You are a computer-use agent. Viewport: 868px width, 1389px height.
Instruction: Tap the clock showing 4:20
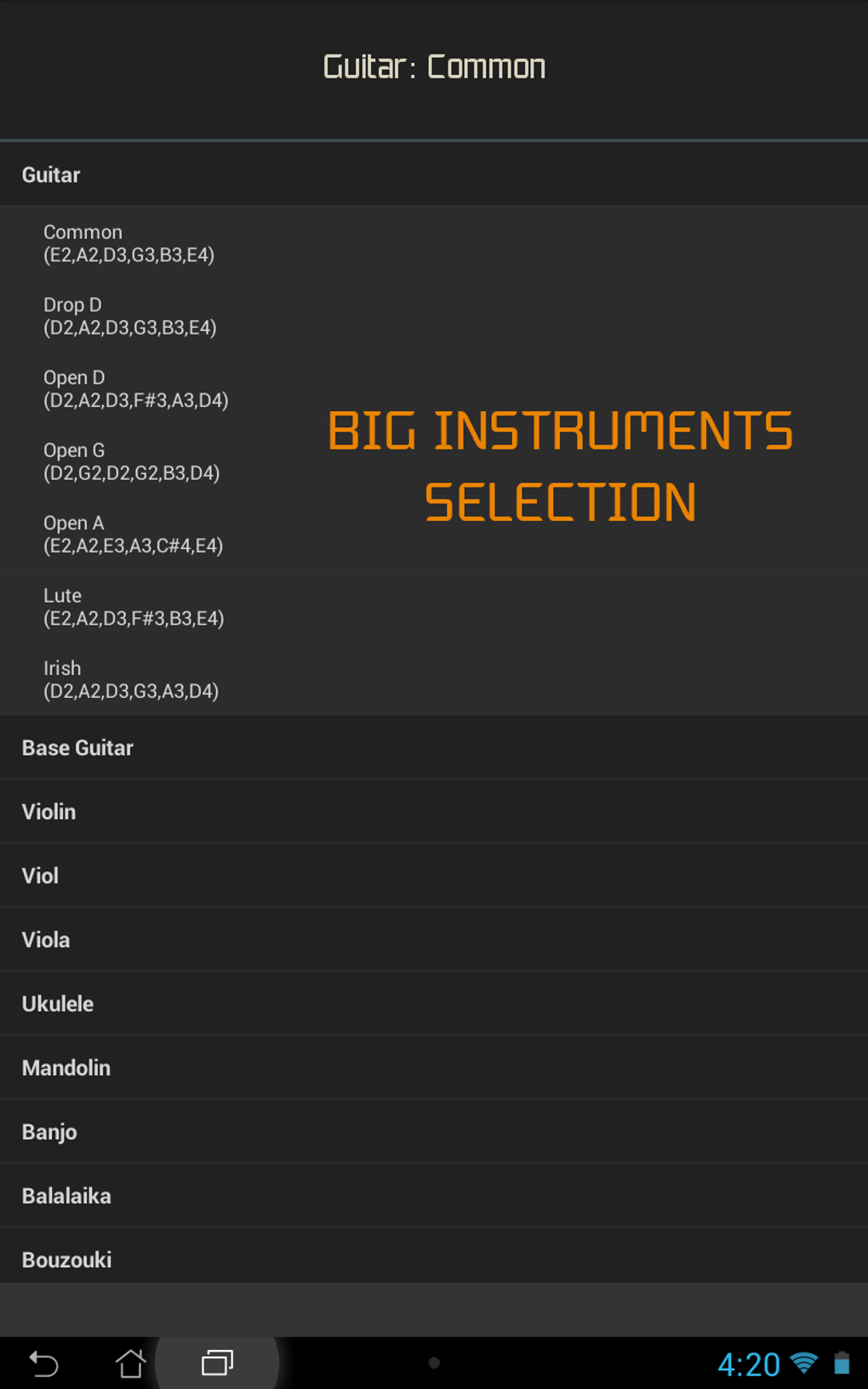(748, 1364)
